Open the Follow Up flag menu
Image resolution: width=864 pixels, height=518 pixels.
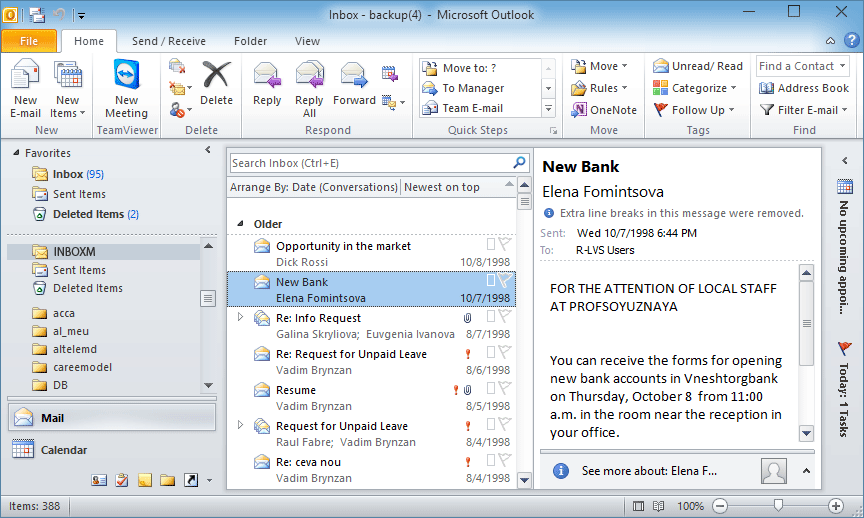click(694, 110)
